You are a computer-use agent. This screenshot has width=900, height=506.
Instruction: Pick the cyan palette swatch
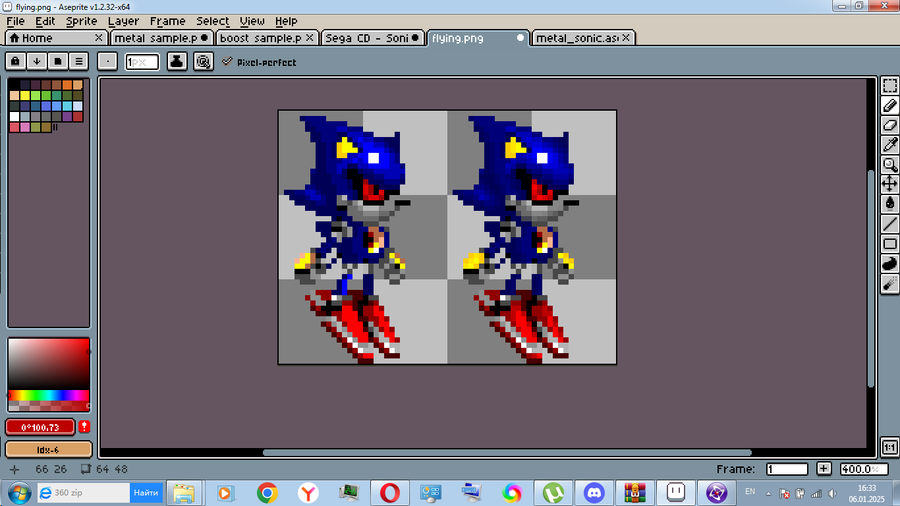point(67,106)
